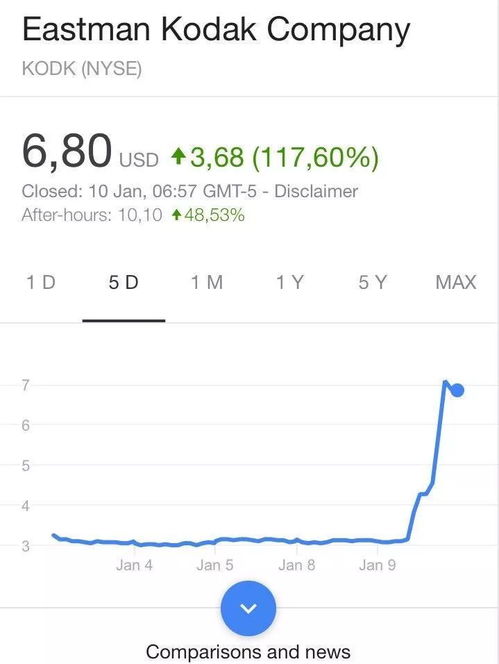Select the 1 D time range tab
The image size is (499, 664).
(41, 282)
